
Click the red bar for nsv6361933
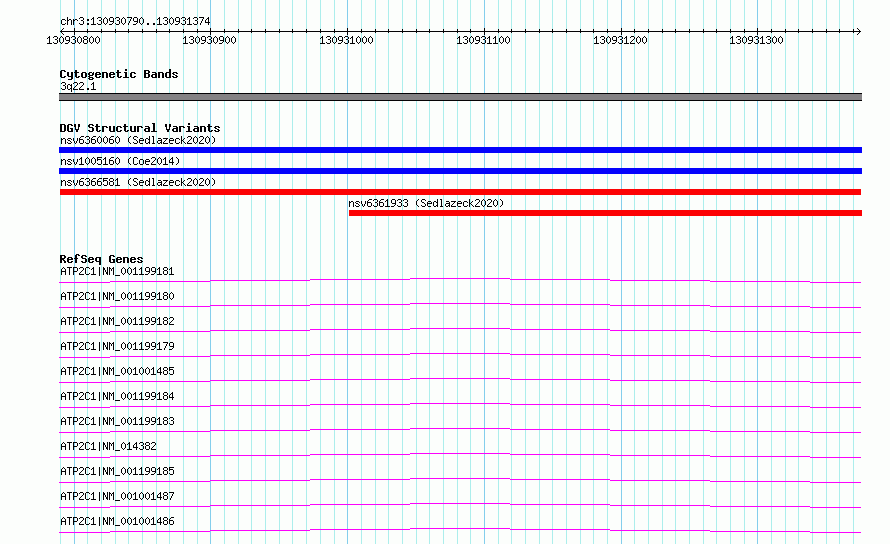605,213
